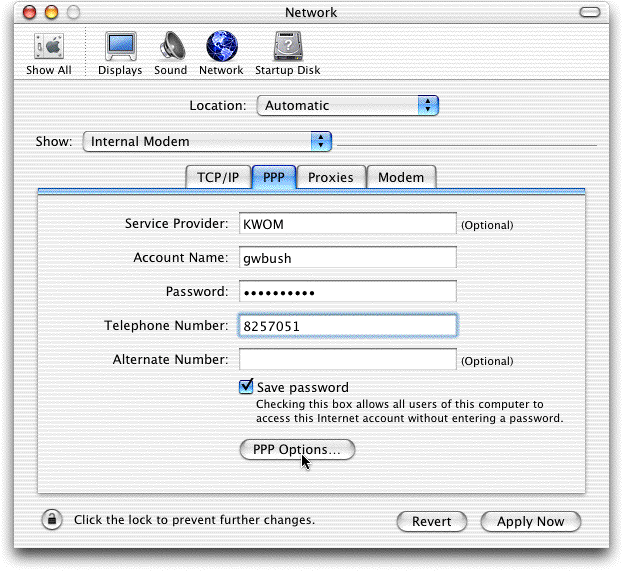Click the Revert button
This screenshot has height=571, width=623.
pyautogui.click(x=431, y=521)
